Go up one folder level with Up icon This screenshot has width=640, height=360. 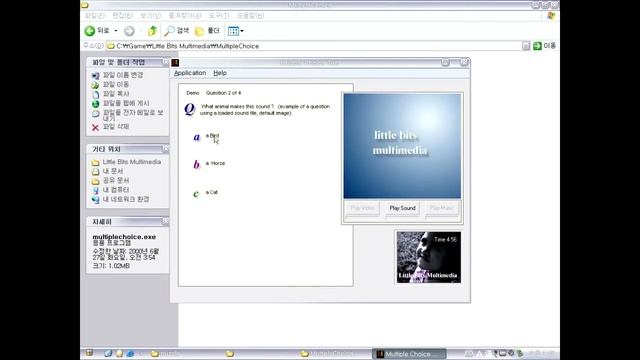click(x=152, y=31)
